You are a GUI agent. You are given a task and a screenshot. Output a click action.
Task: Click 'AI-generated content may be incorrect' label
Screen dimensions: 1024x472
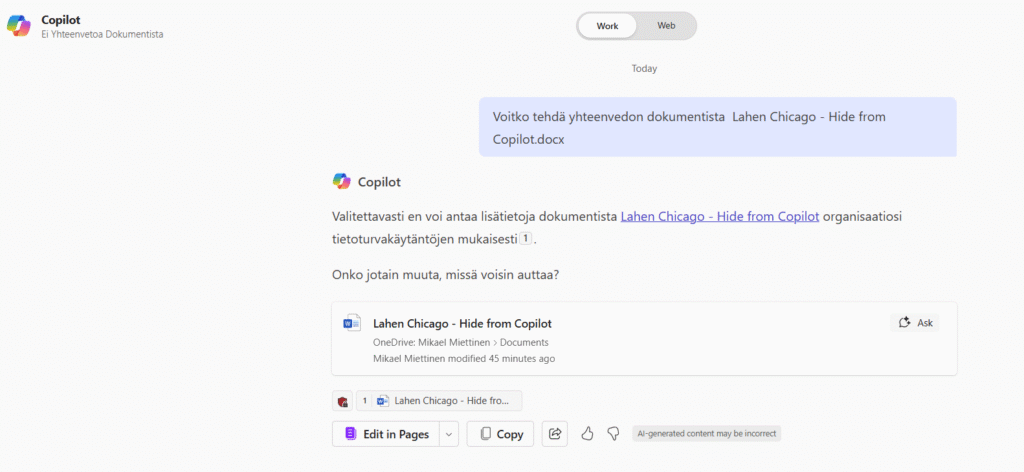click(707, 433)
